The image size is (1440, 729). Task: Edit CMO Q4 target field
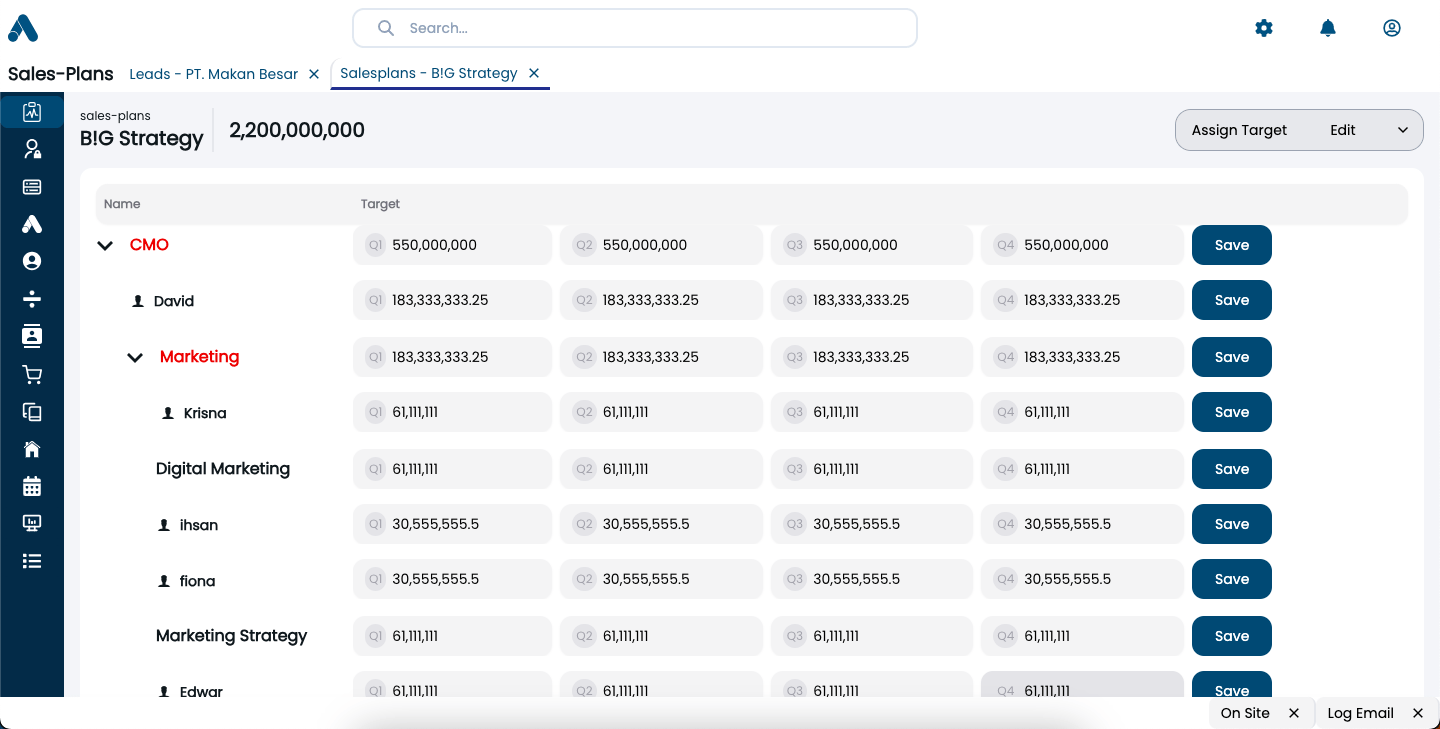1083,245
